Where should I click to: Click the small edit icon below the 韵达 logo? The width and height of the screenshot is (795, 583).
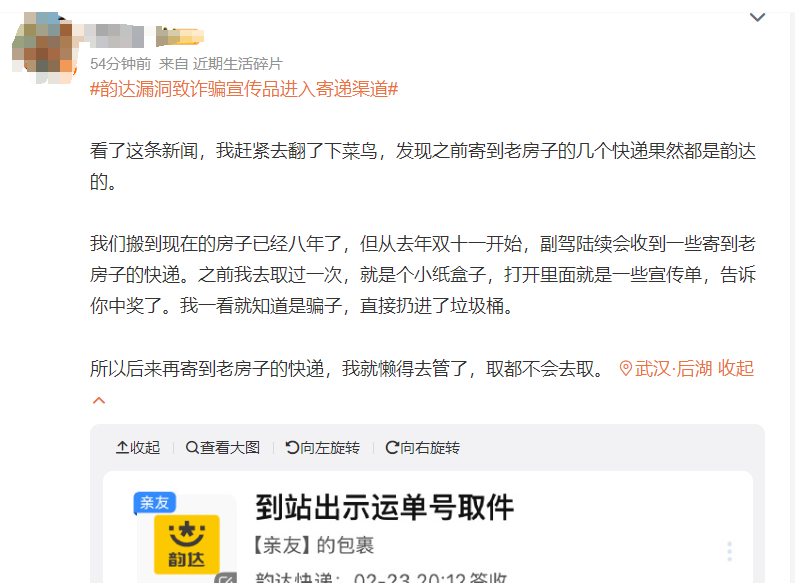pos(226,578)
